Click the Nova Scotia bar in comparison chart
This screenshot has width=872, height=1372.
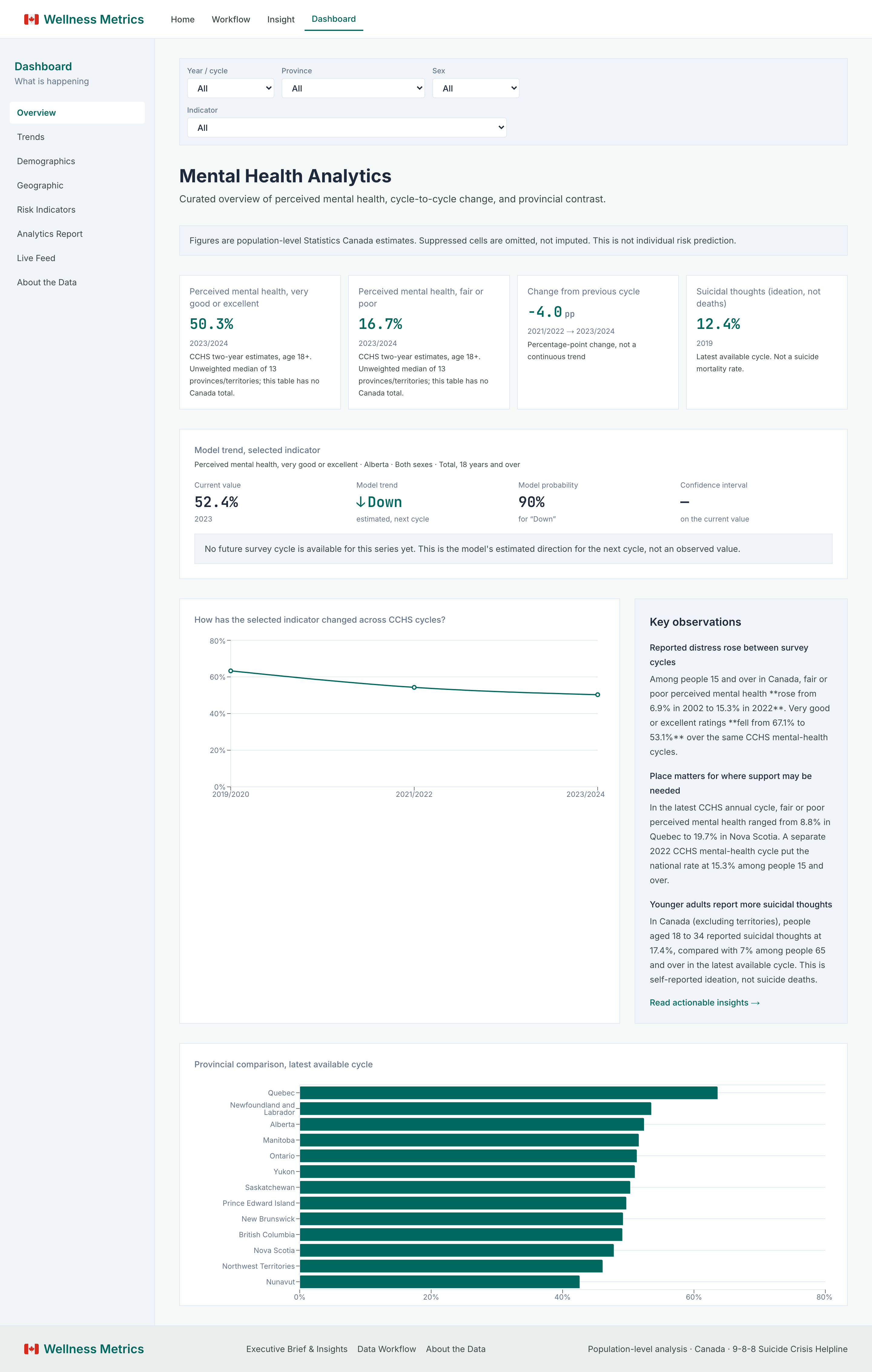(x=457, y=1250)
